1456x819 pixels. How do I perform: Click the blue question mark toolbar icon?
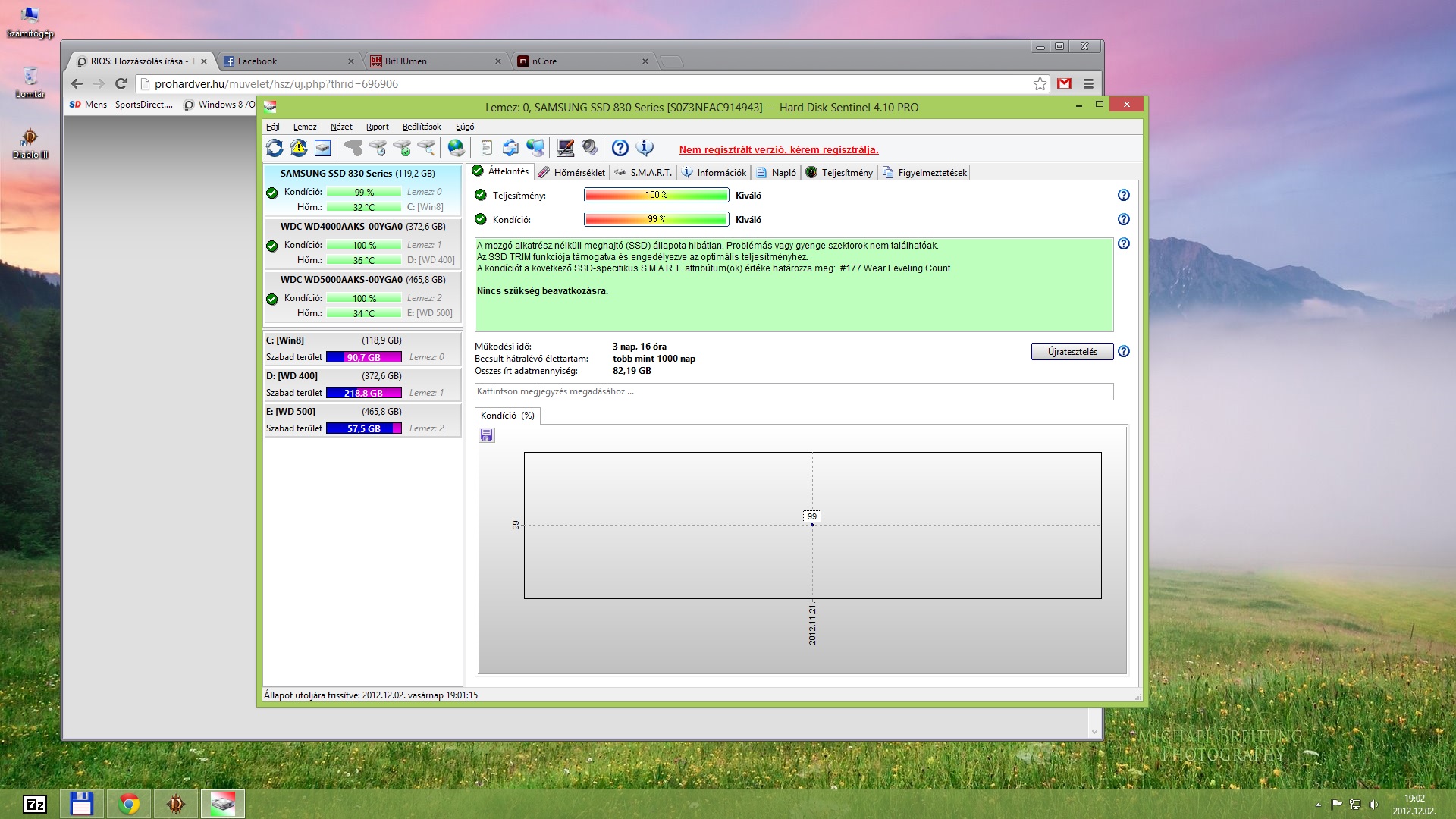coord(620,148)
